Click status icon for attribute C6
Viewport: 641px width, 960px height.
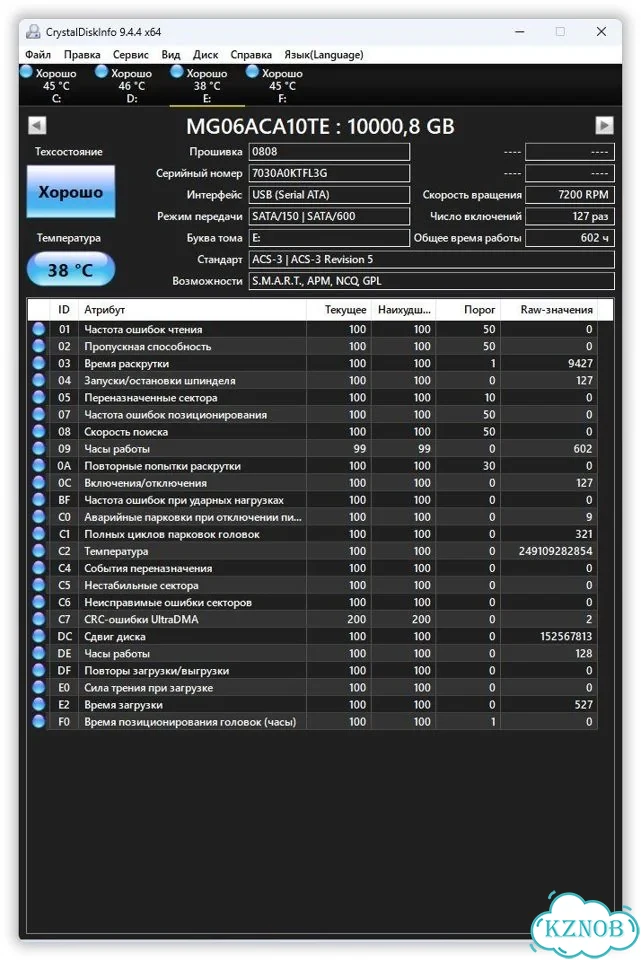[x=39, y=602]
